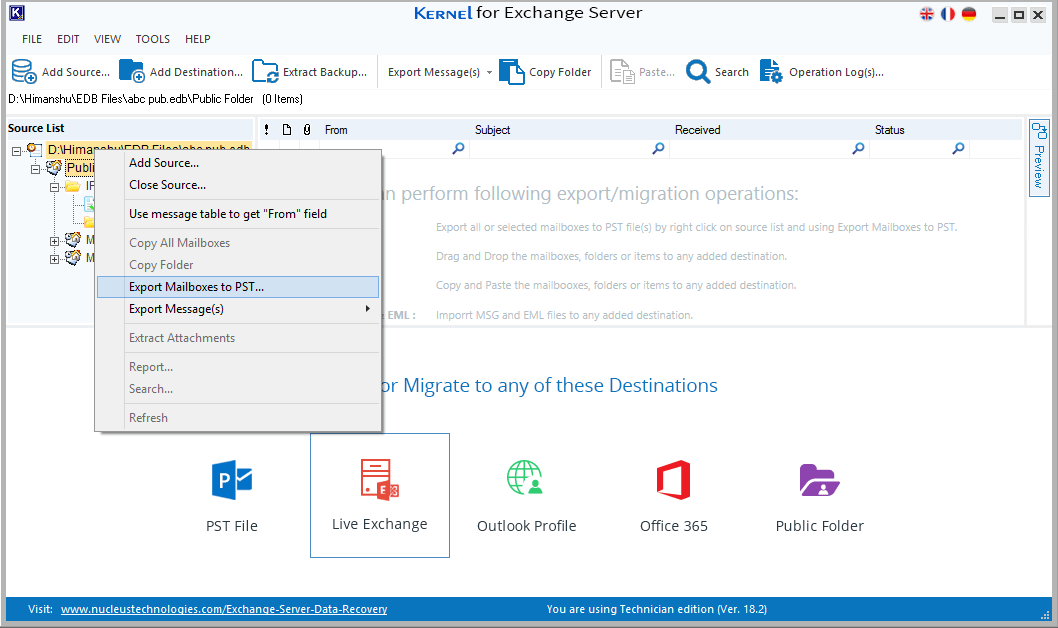
Task: Select the Public Folder destination icon
Action: pos(819,480)
